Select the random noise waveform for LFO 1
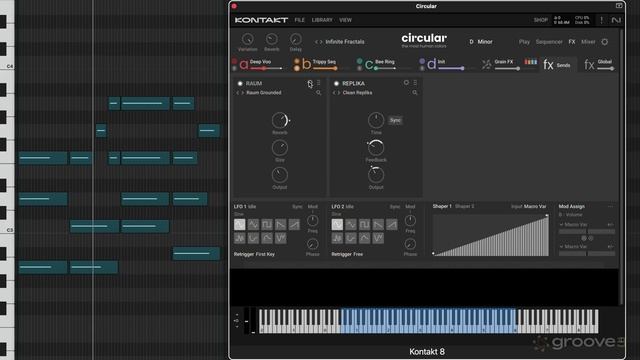 click(240, 238)
